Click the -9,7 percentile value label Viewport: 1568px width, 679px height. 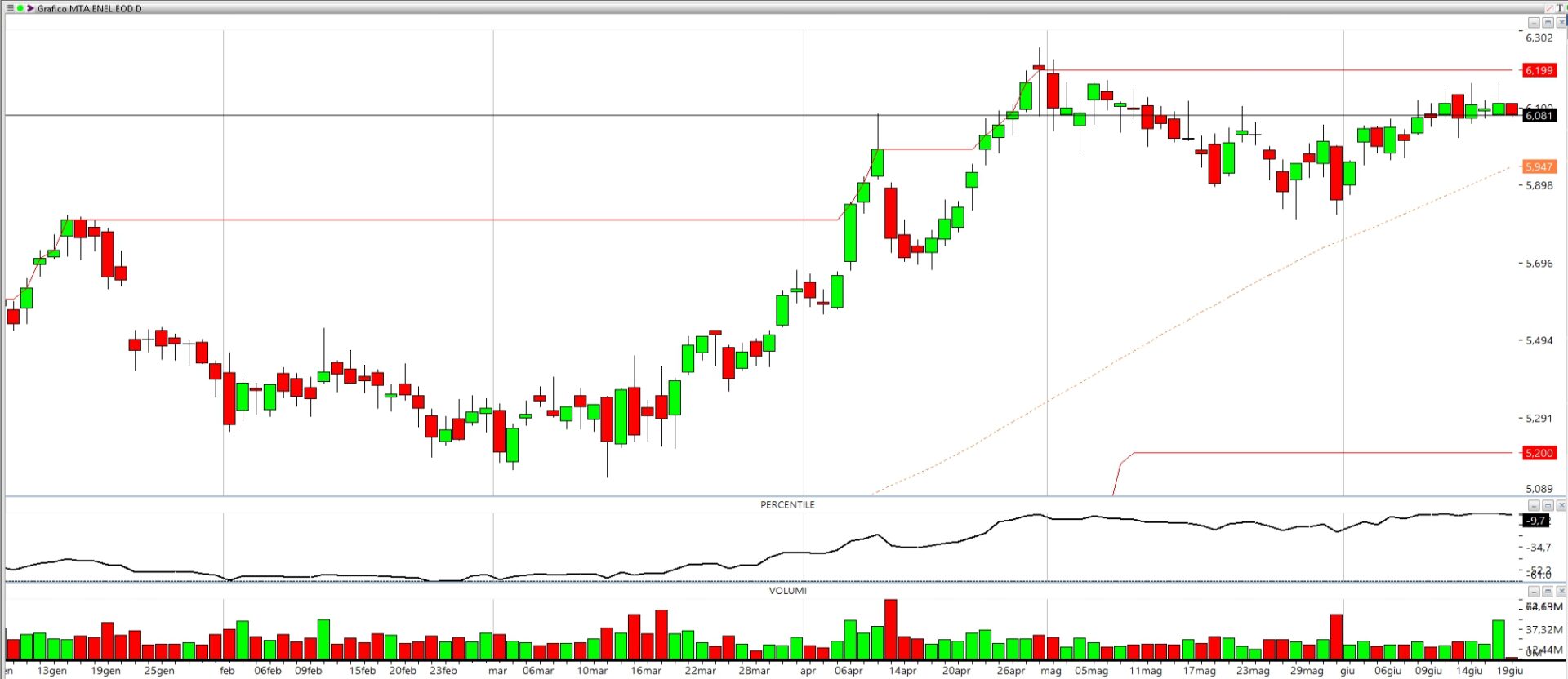click(x=1536, y=521)
